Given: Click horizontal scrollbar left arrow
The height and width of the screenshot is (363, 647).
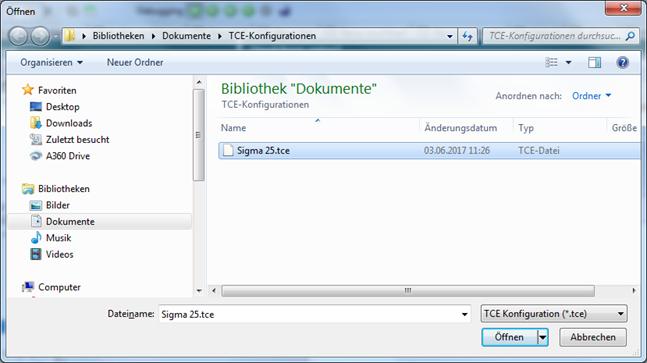Looking at the screenshot, I should tap(214, 290).
